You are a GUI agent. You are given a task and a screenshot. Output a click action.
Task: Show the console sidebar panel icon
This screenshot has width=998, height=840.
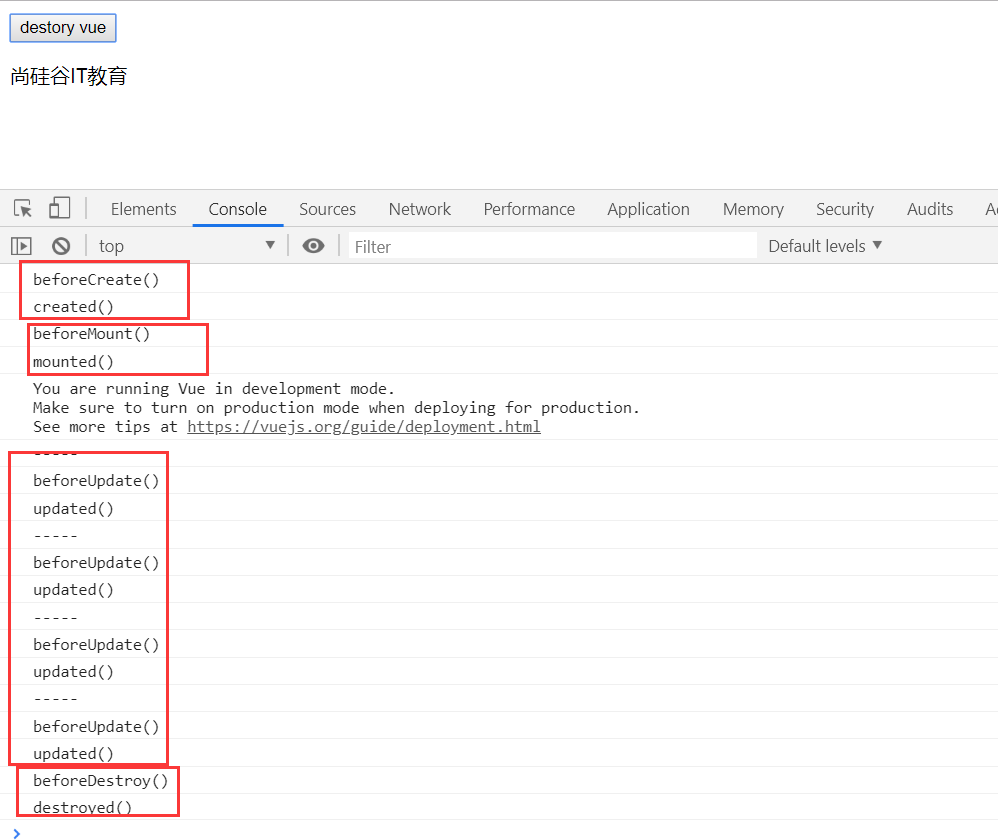coord(21,246)
